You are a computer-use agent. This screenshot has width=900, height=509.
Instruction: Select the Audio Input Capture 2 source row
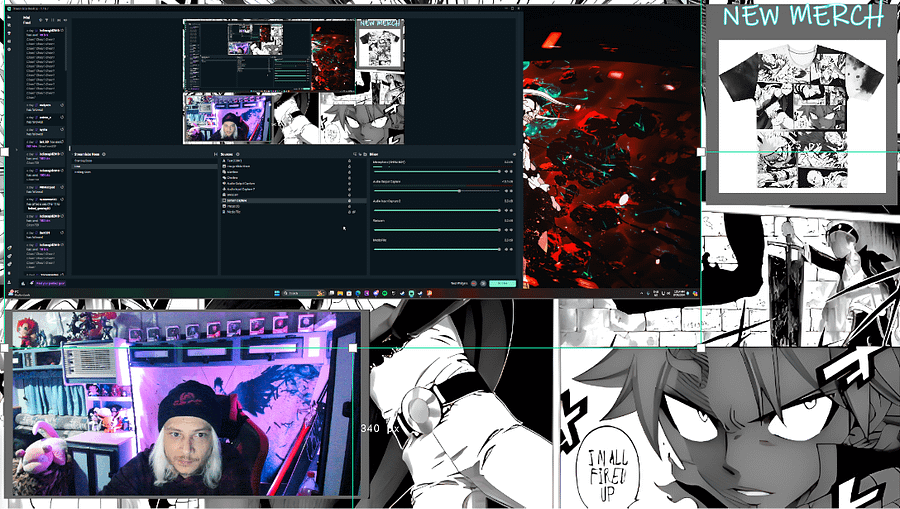[x=293, y=189]
